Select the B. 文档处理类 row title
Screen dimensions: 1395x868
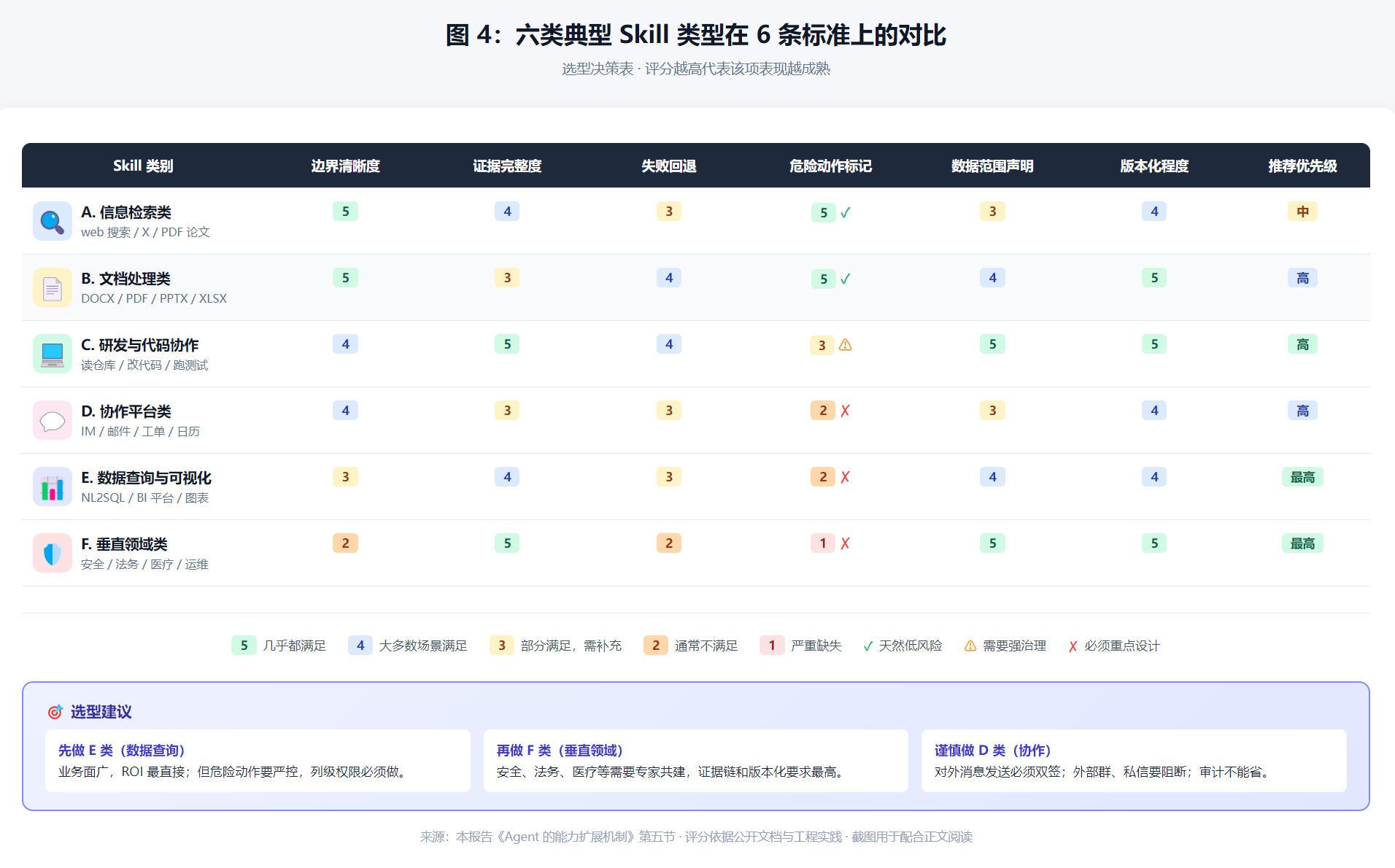click(x=125, y=279)
